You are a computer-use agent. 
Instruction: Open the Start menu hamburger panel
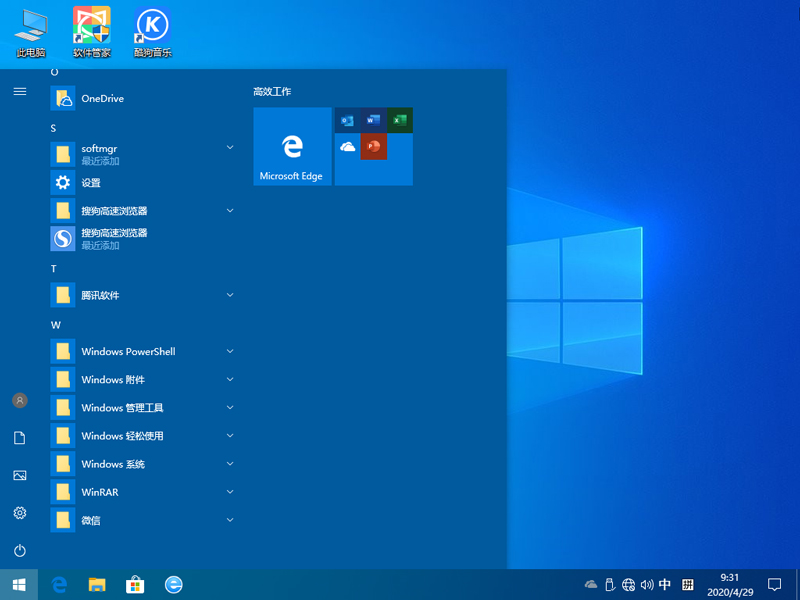click(20, 91)
